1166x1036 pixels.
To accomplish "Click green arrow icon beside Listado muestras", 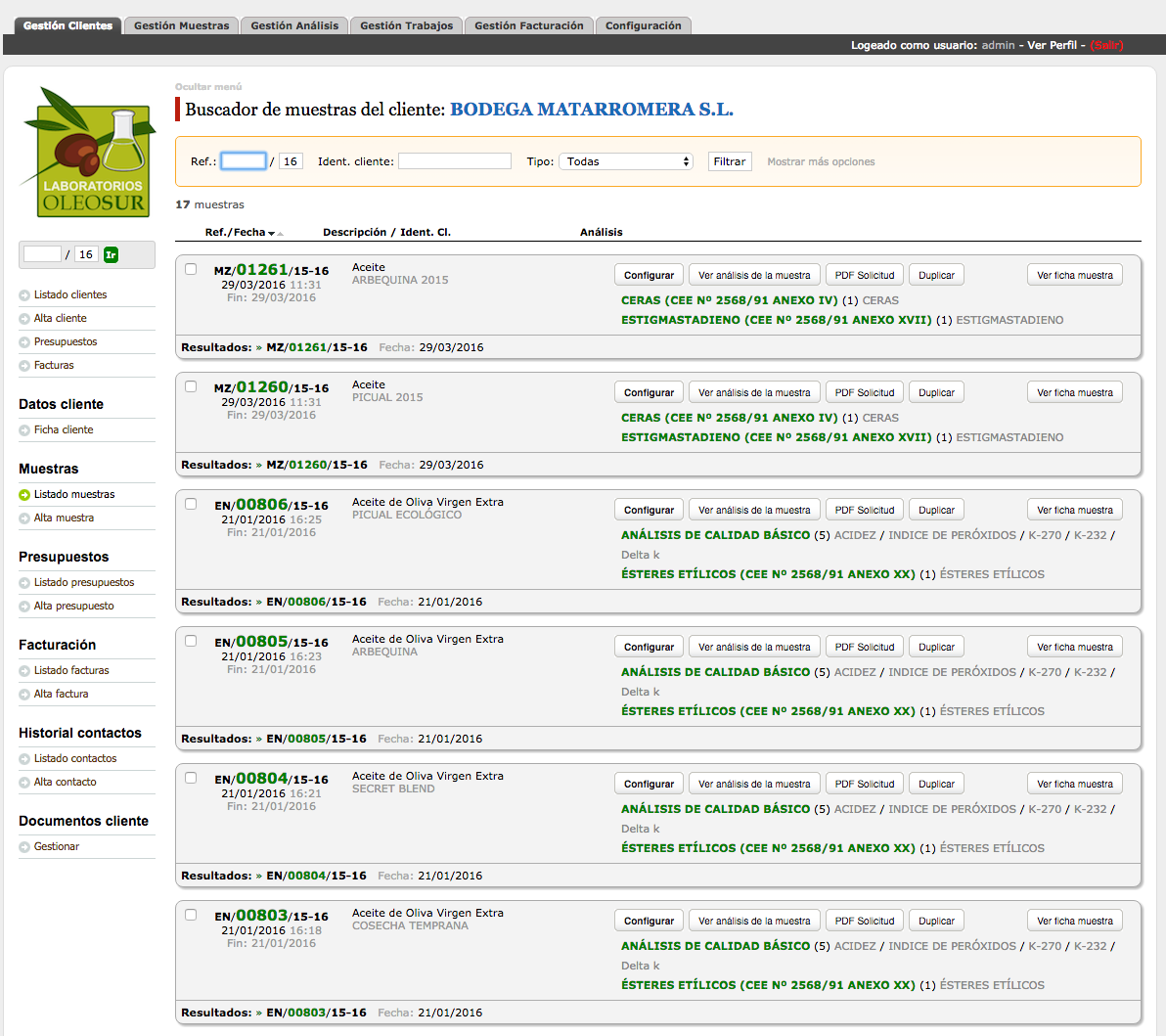I will click(x=24, y=495).
